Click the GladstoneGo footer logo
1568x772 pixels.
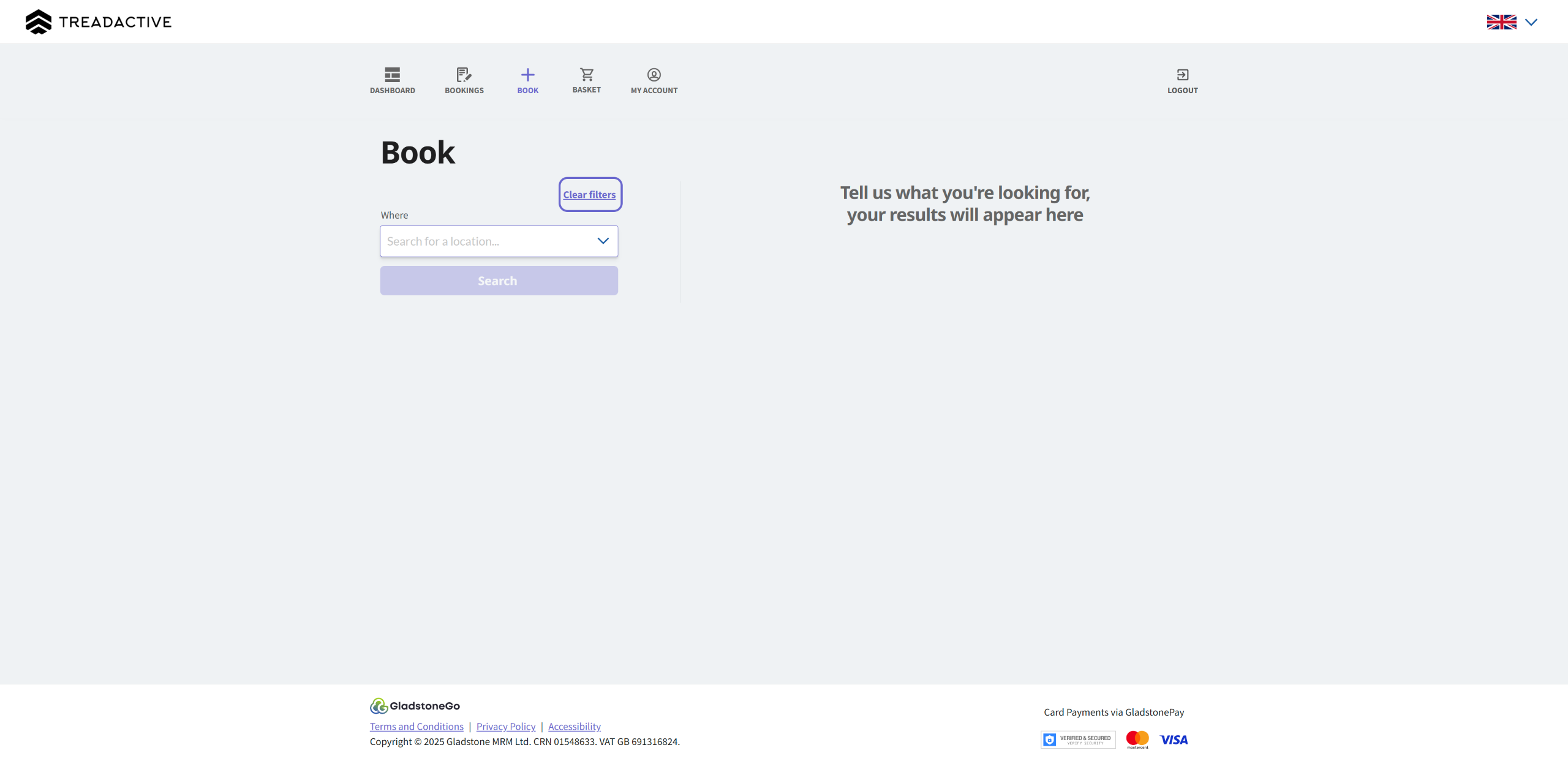click(415, 706)
